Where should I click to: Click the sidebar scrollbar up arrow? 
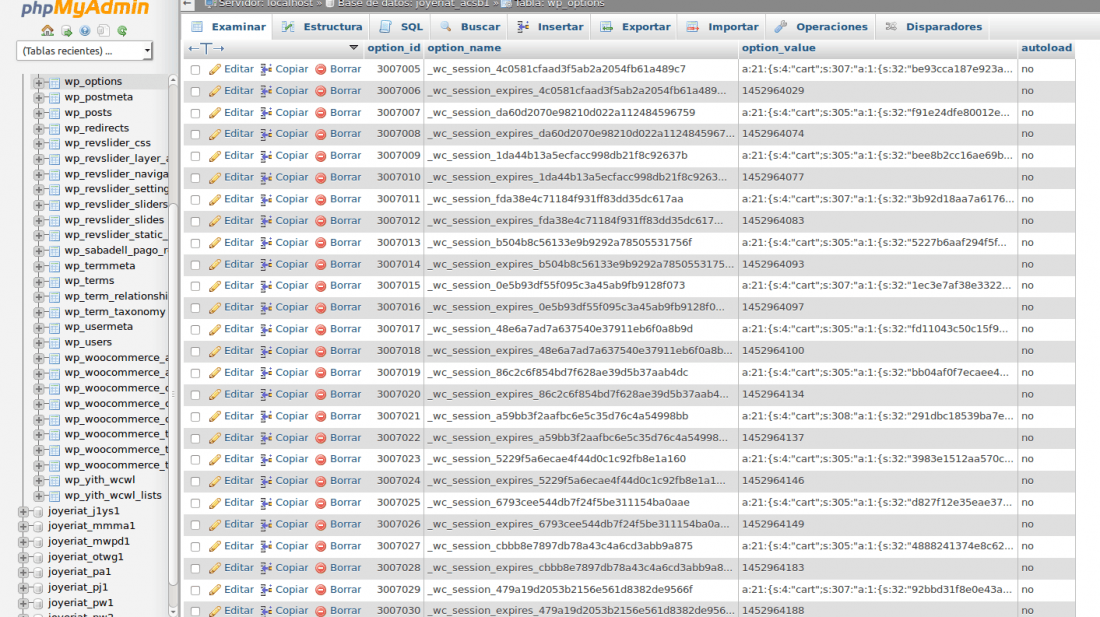[x=173, y=81]
